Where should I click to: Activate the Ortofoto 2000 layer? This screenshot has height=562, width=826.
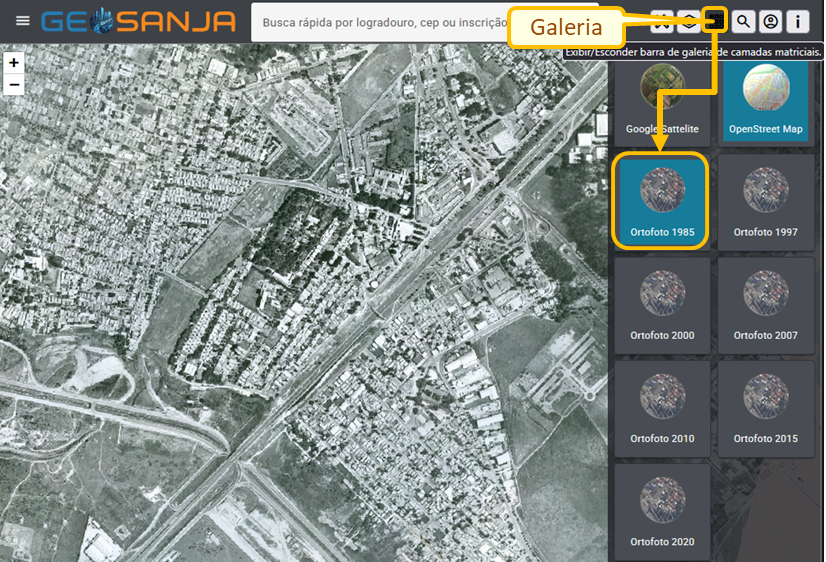662,304
